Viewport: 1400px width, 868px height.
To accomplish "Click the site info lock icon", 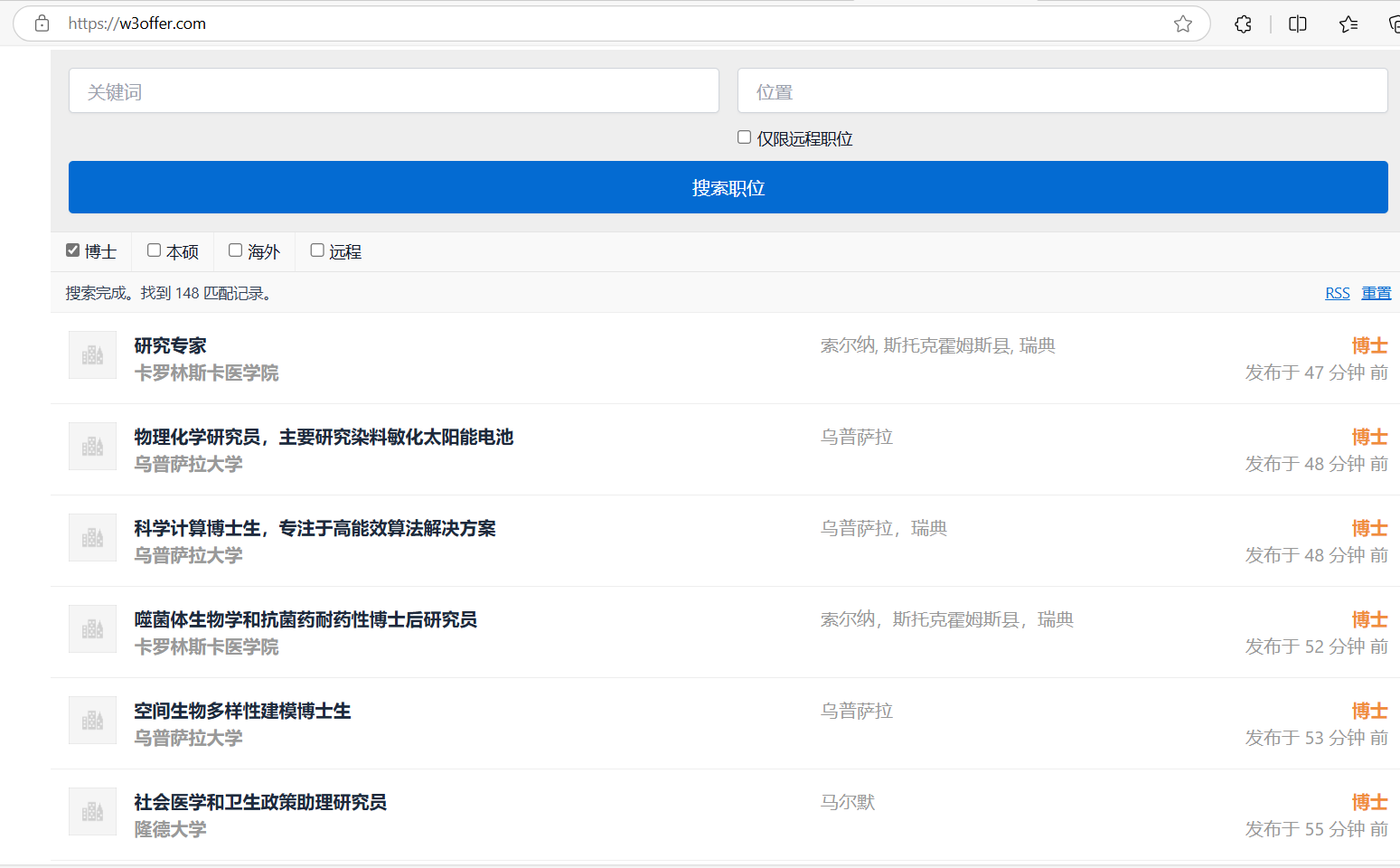I will pyautogui.click(x=42, y=24).
